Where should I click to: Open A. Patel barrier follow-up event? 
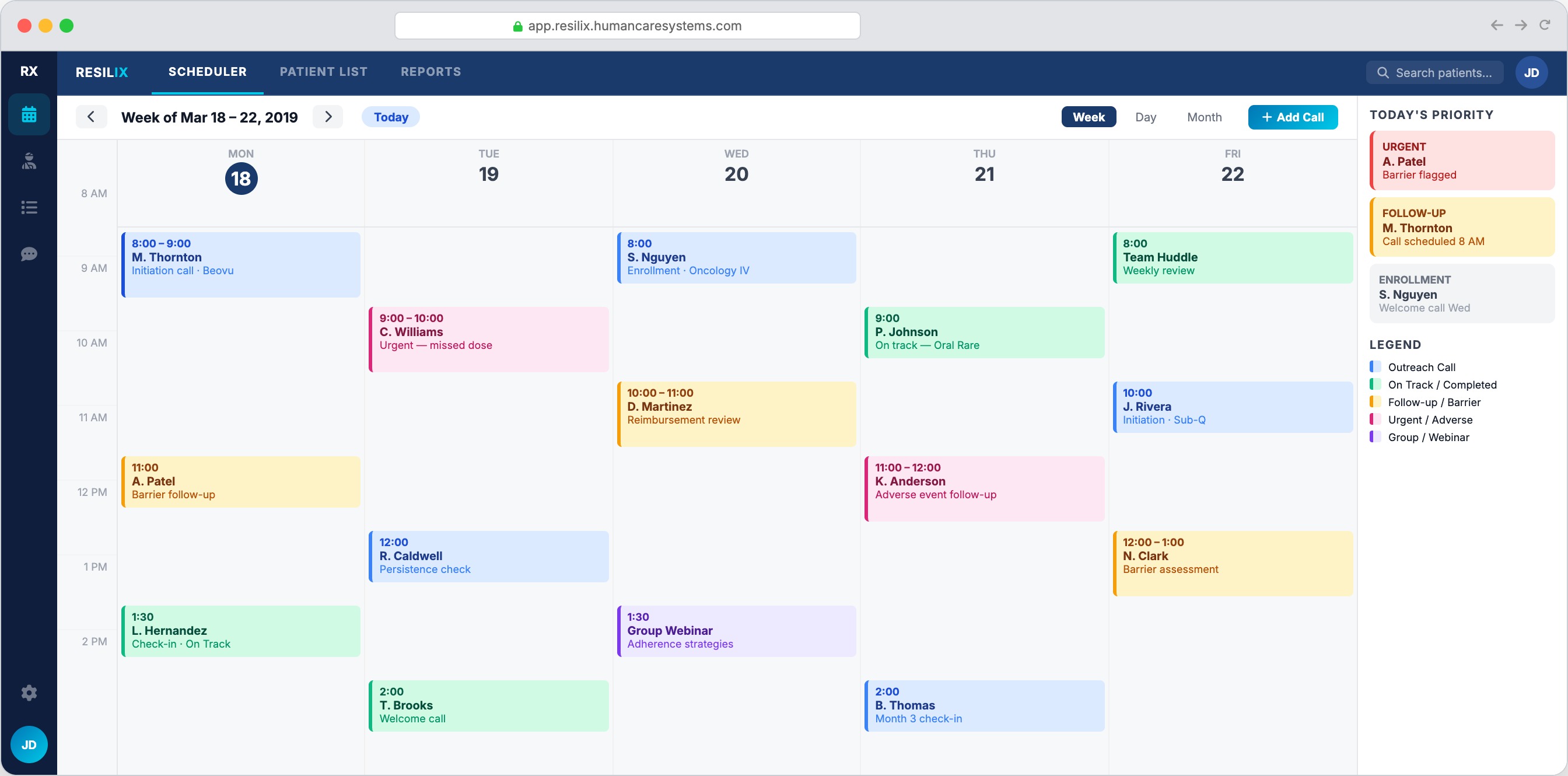pyautogui.click(x=241, y=482)
